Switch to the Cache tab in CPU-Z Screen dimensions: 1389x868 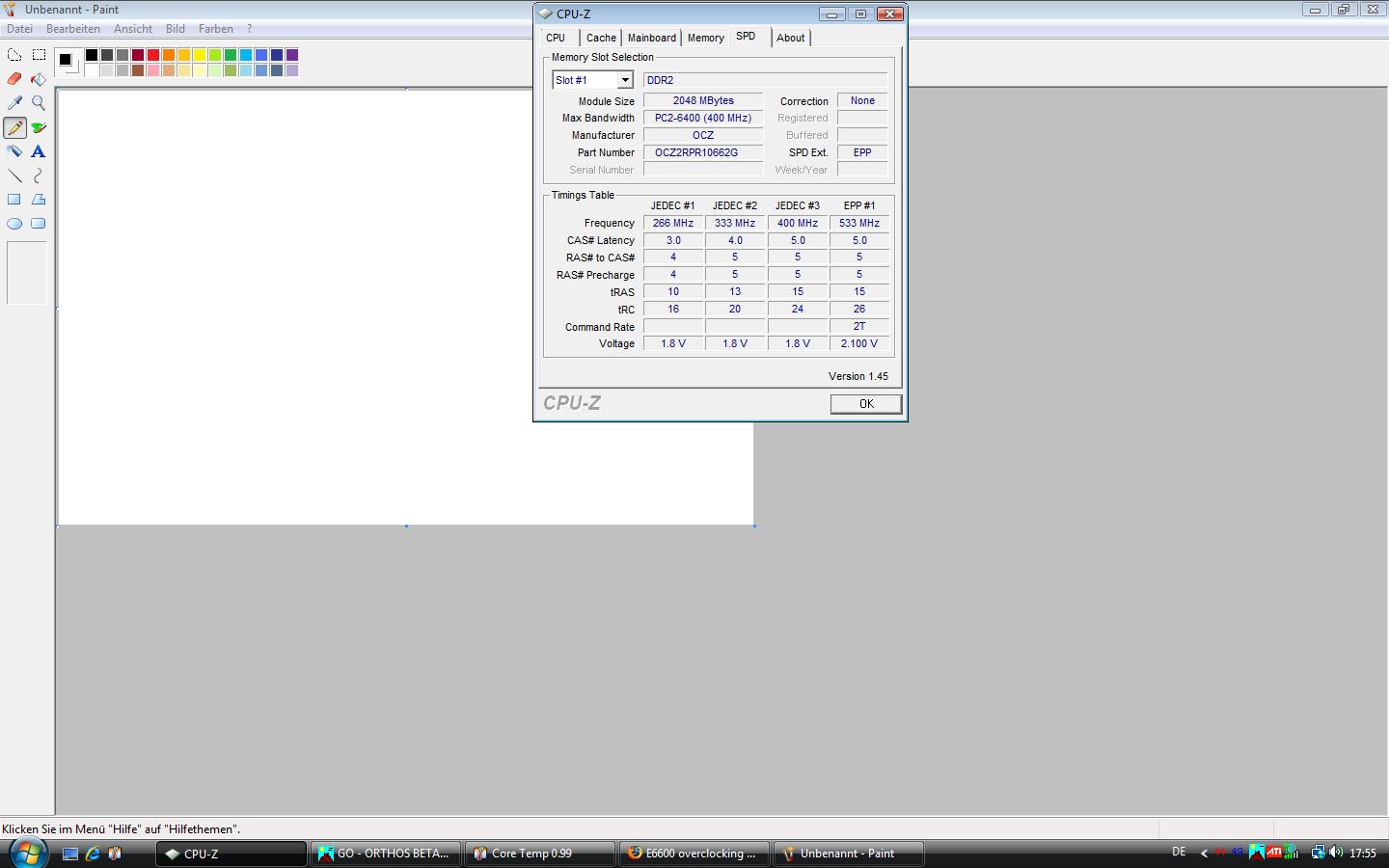(601, 38)
